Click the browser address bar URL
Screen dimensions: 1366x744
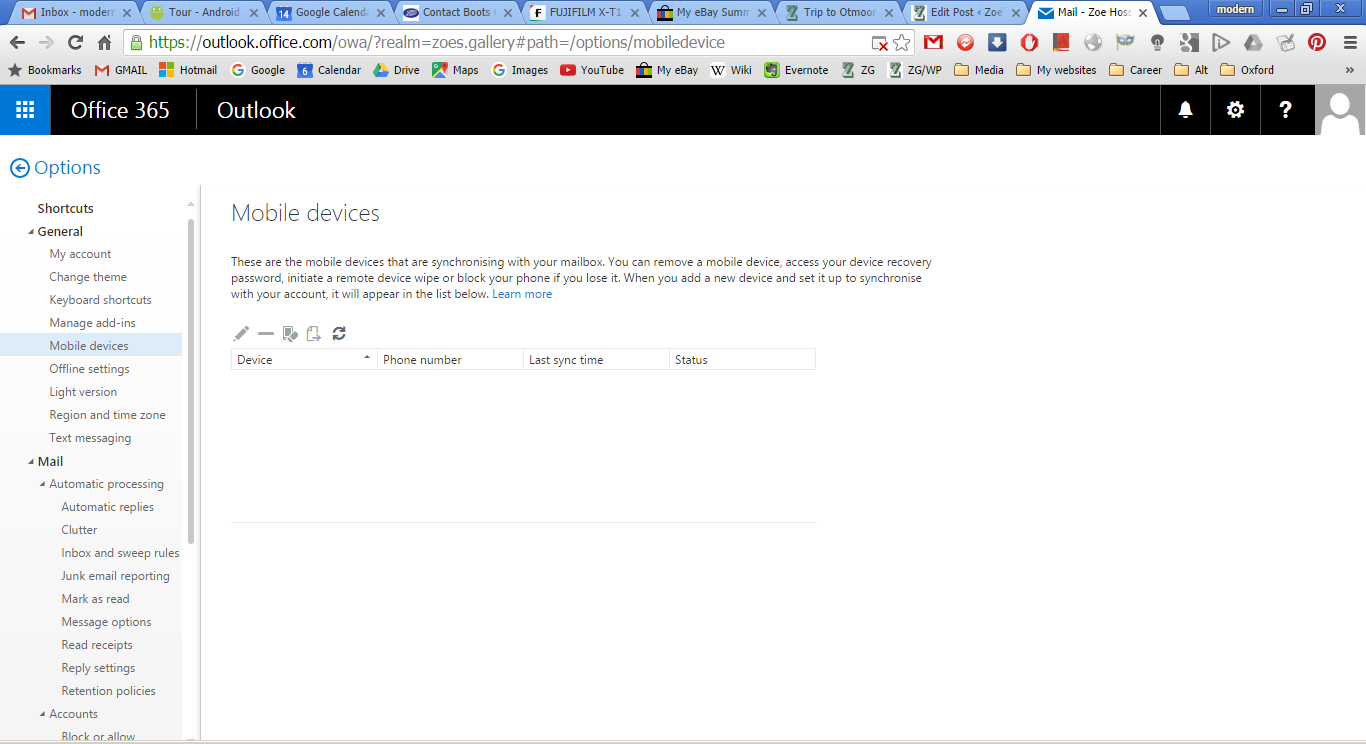point(500,42)
